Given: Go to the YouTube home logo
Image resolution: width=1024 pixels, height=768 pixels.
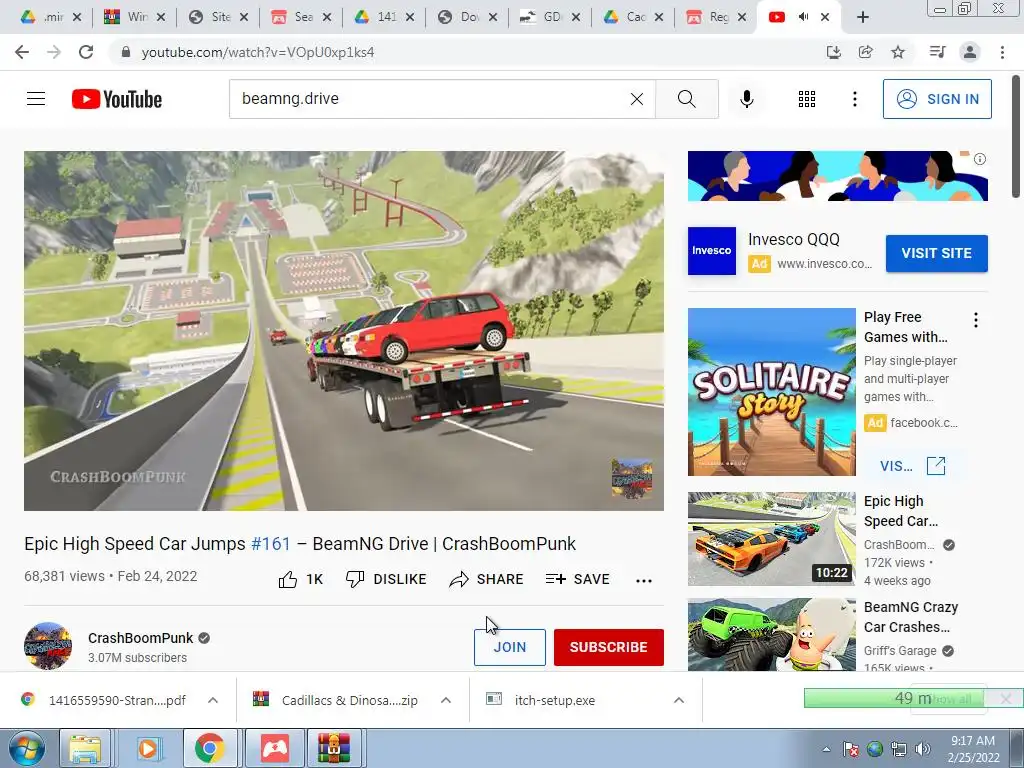Looking at the screenshot, I should (117, 99).
